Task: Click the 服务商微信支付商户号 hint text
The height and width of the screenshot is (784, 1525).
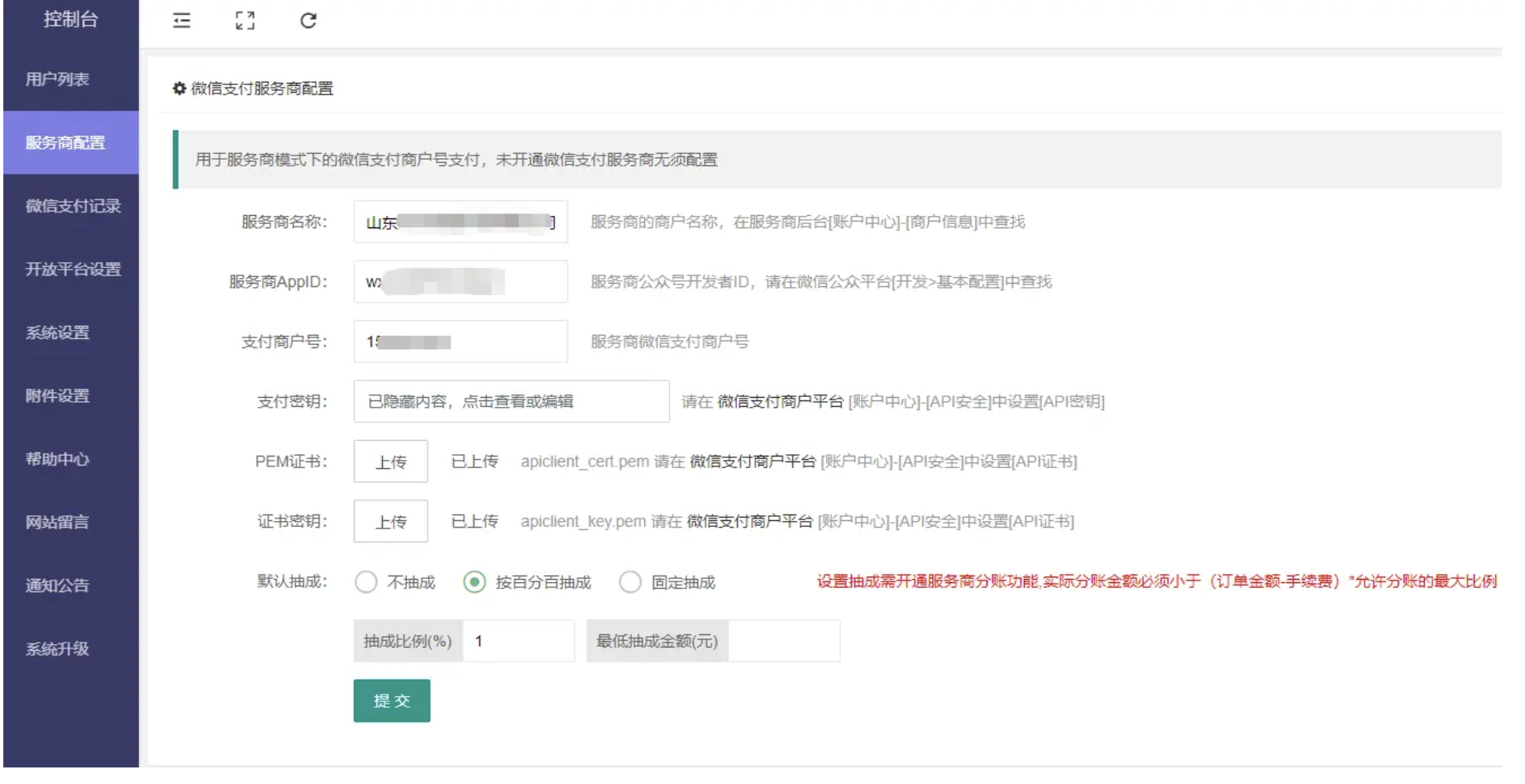Action: click(669, 342)
